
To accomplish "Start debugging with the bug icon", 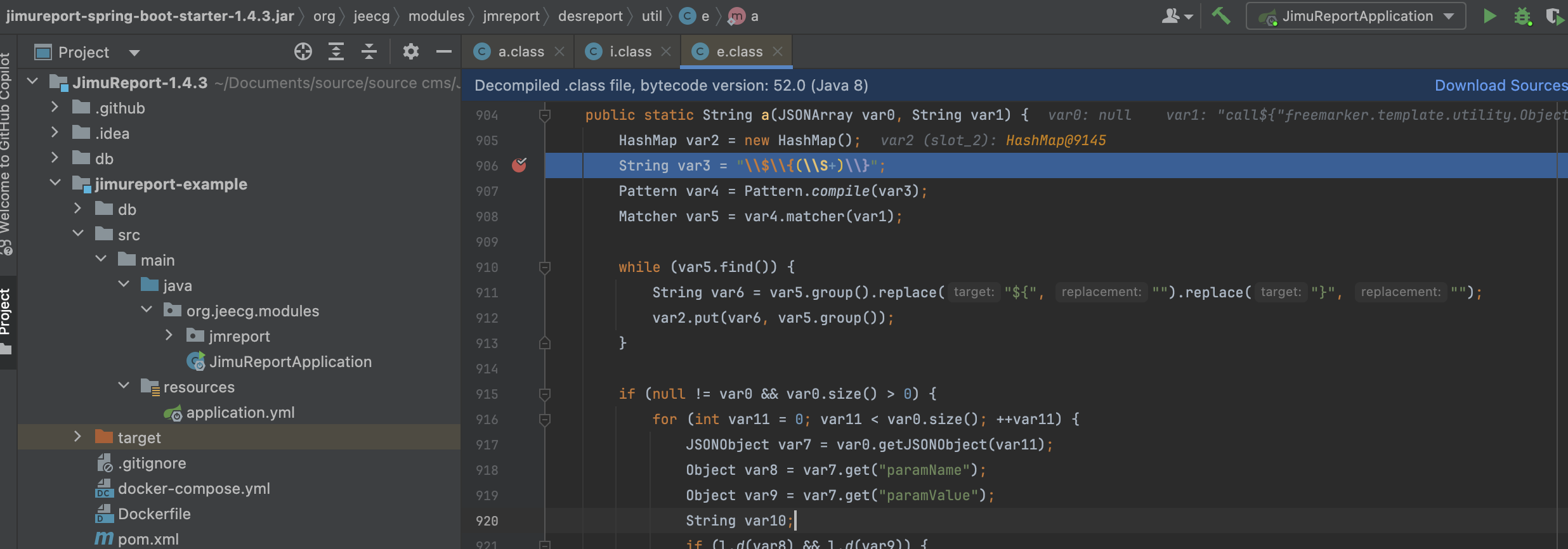I will [1522, 16].
